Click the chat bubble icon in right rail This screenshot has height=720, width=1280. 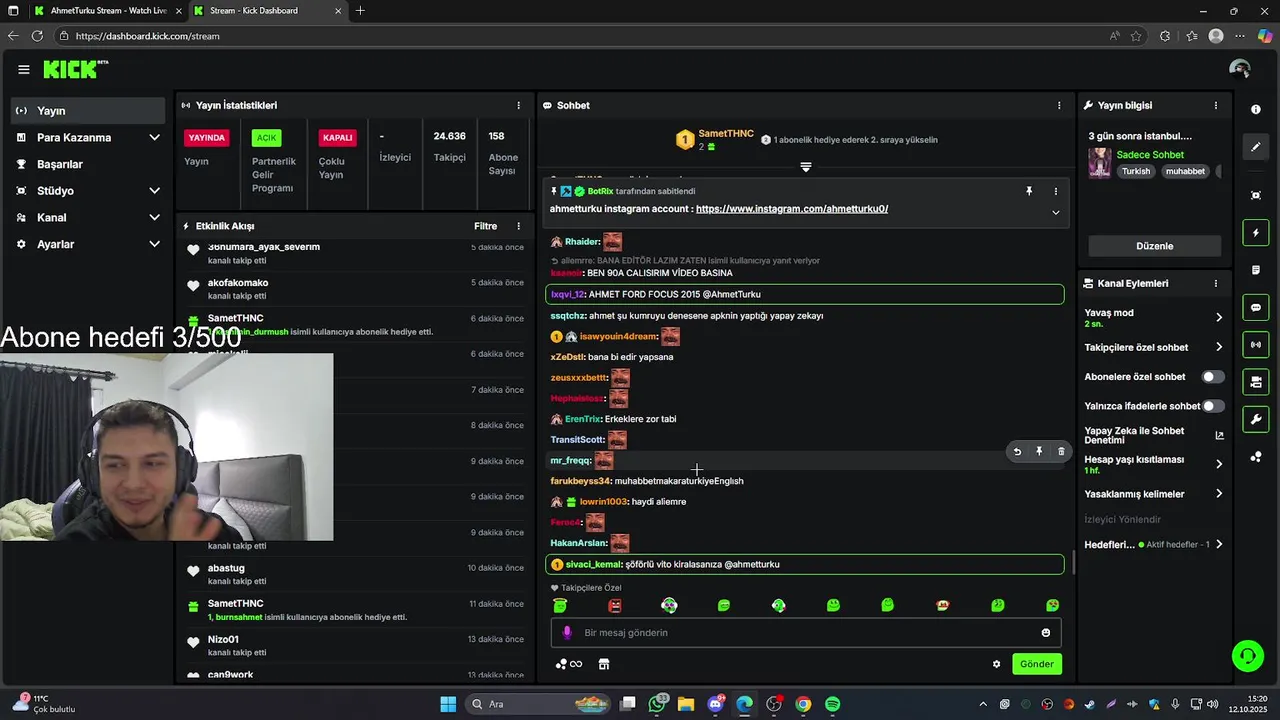tap(1256, 307)
